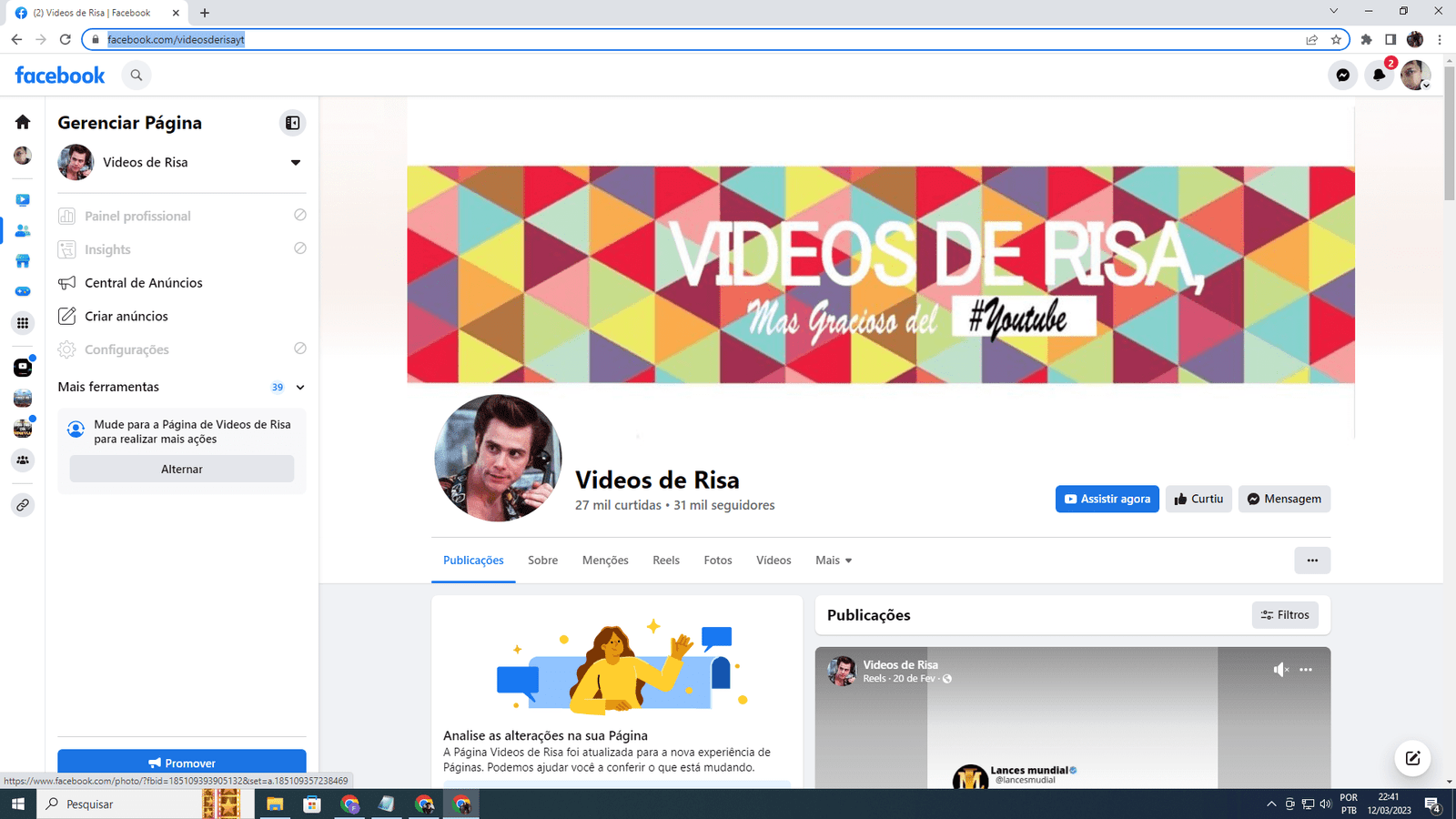Open the all-apps grid menu icon

[23, 323]
